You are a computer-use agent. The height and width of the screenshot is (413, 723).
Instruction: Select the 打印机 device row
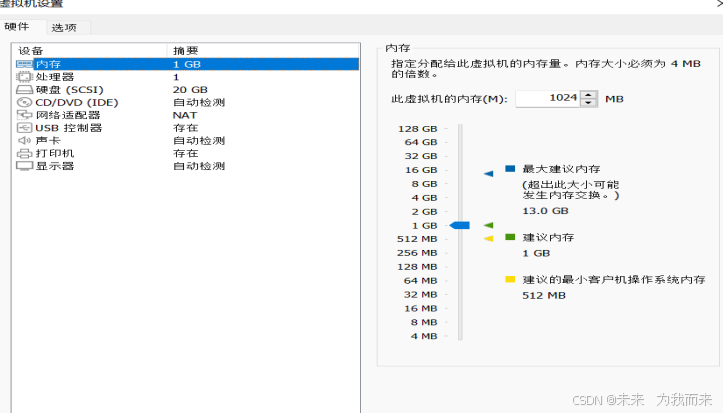tap(187, 153)
